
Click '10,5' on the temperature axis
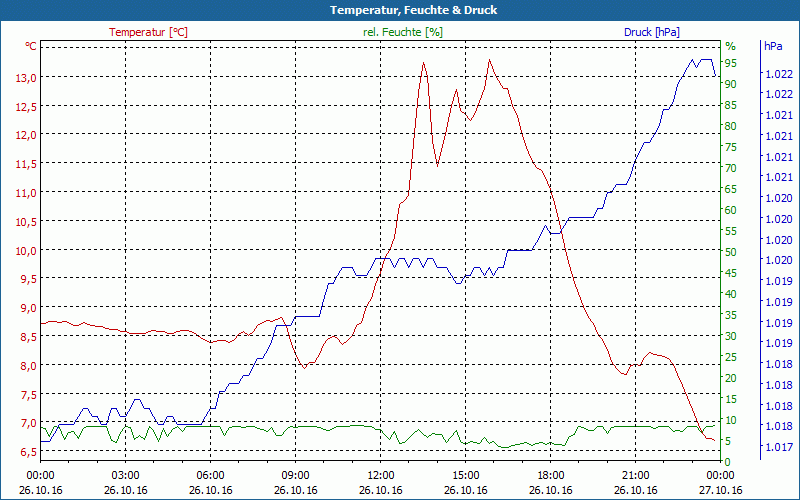tap(26, 221)
